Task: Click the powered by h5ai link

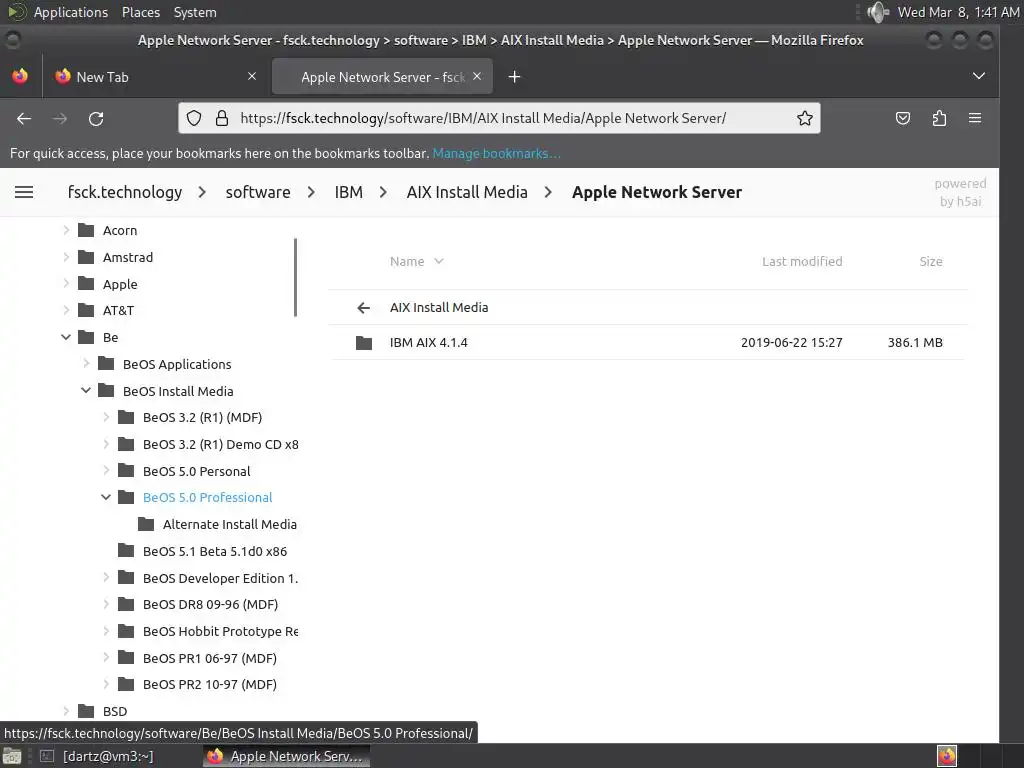Action: 960,192
